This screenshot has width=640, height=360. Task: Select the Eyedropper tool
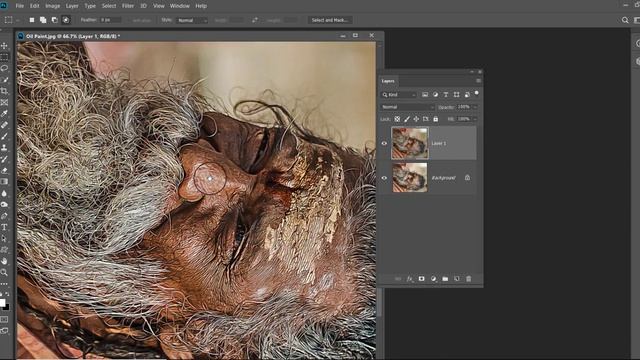4,113
